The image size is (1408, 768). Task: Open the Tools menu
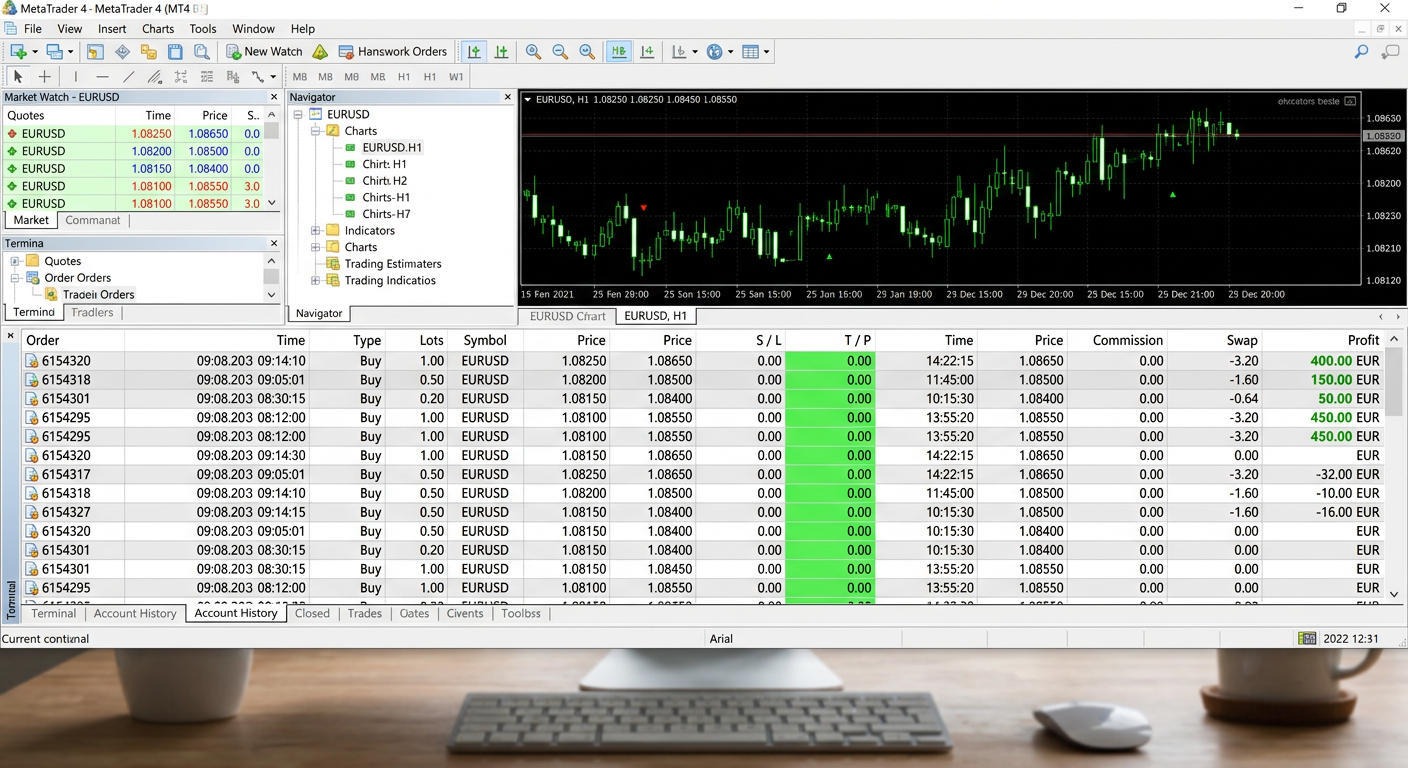tap(203, 29)
